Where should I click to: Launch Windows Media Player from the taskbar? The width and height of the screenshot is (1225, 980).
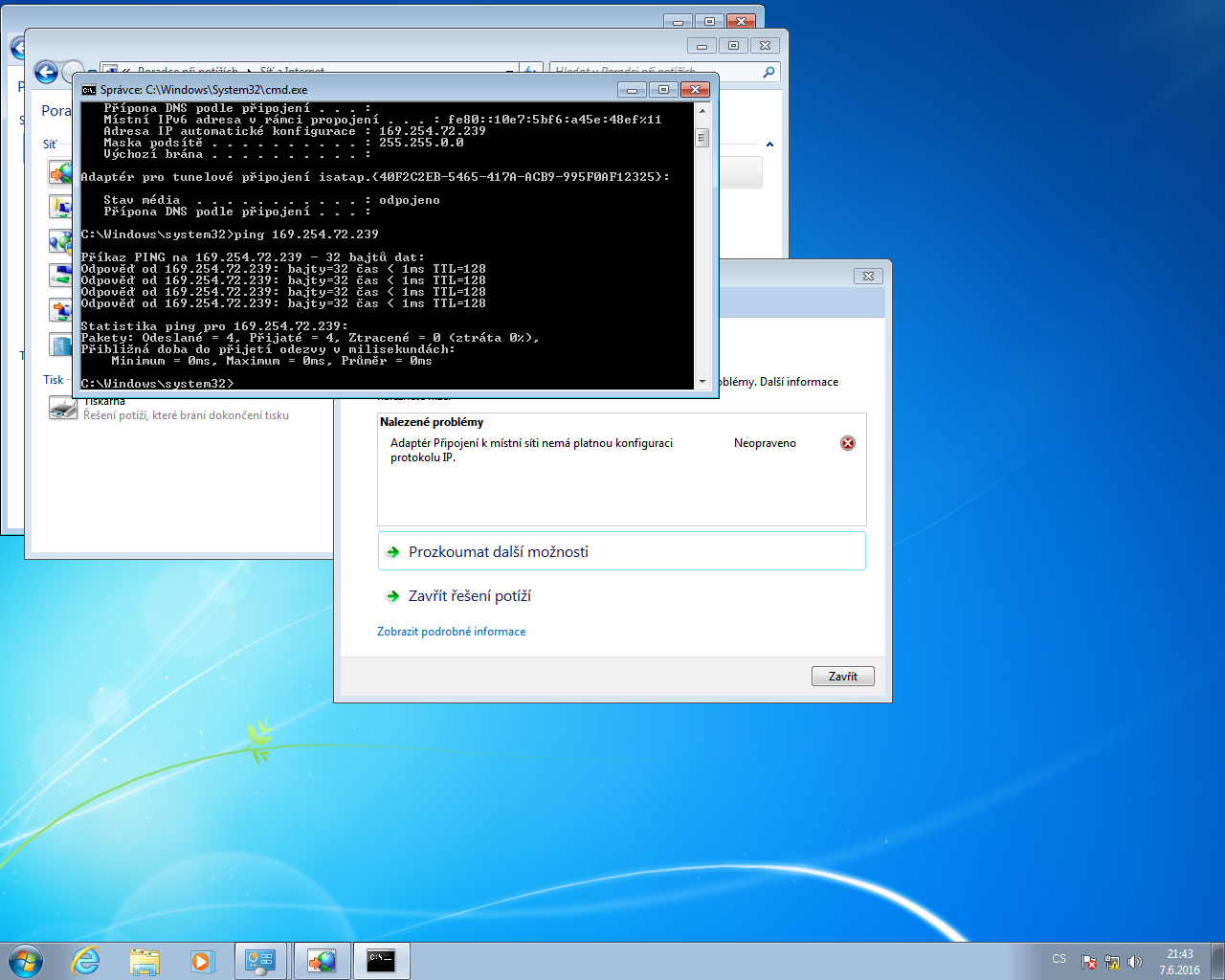(202, 961)
